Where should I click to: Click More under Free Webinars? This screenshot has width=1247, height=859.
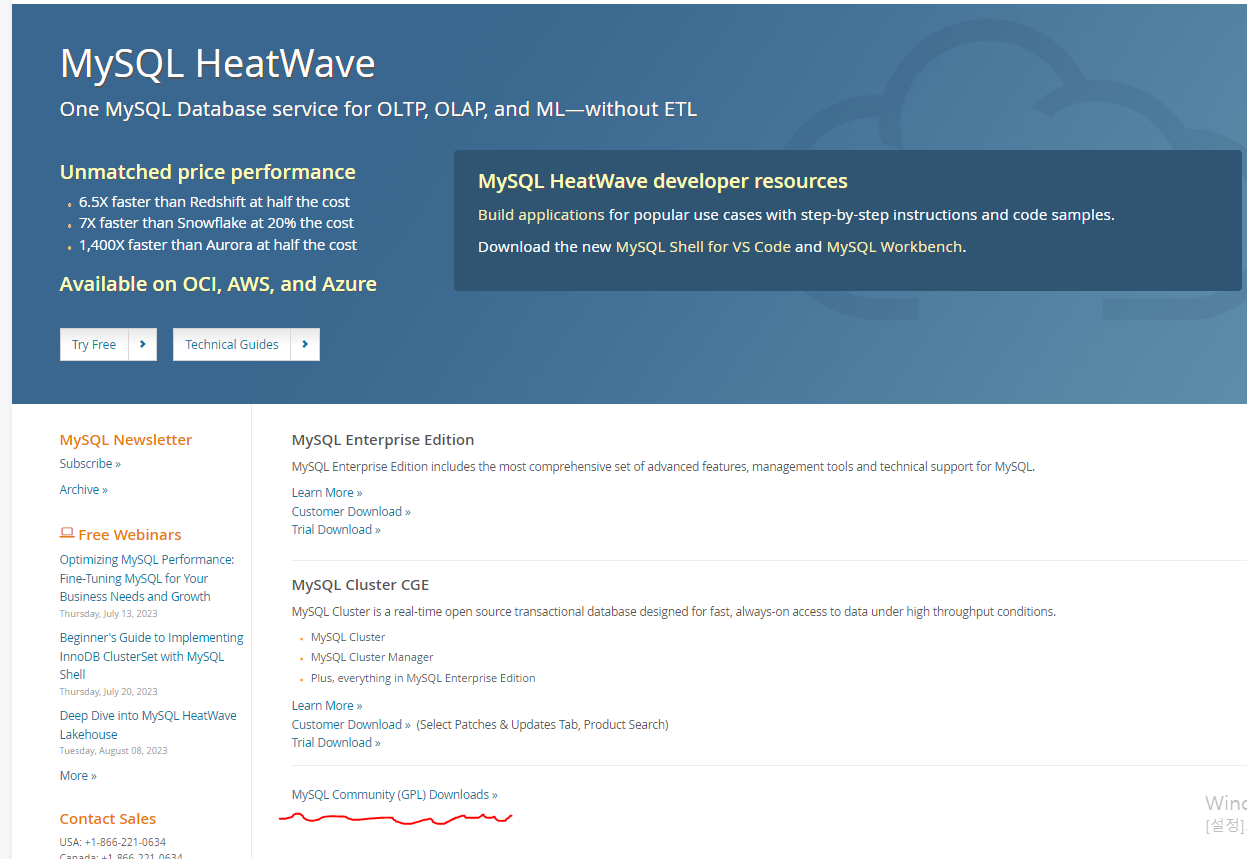(x=78, y=776)
